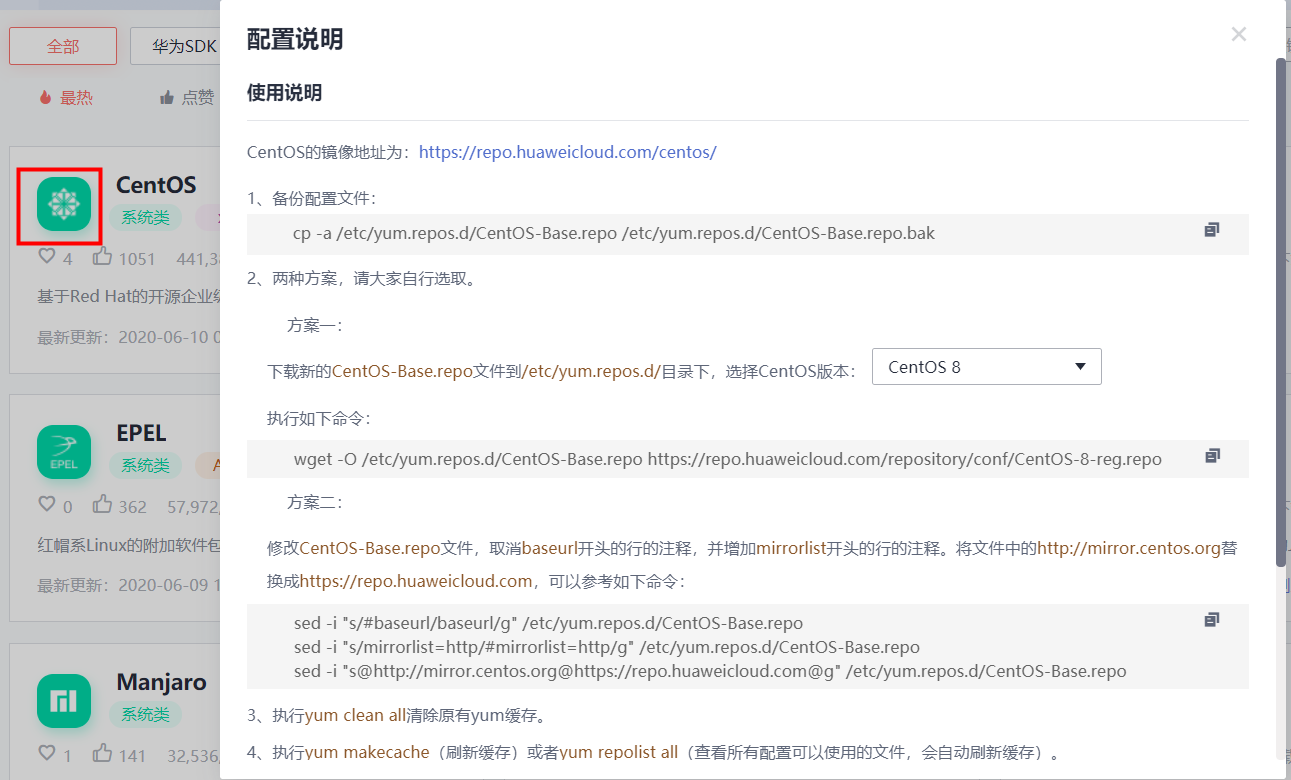Sort by 点赞 thumbs-up icon
Screen dimensions: 1291x780
pos(167,97)
